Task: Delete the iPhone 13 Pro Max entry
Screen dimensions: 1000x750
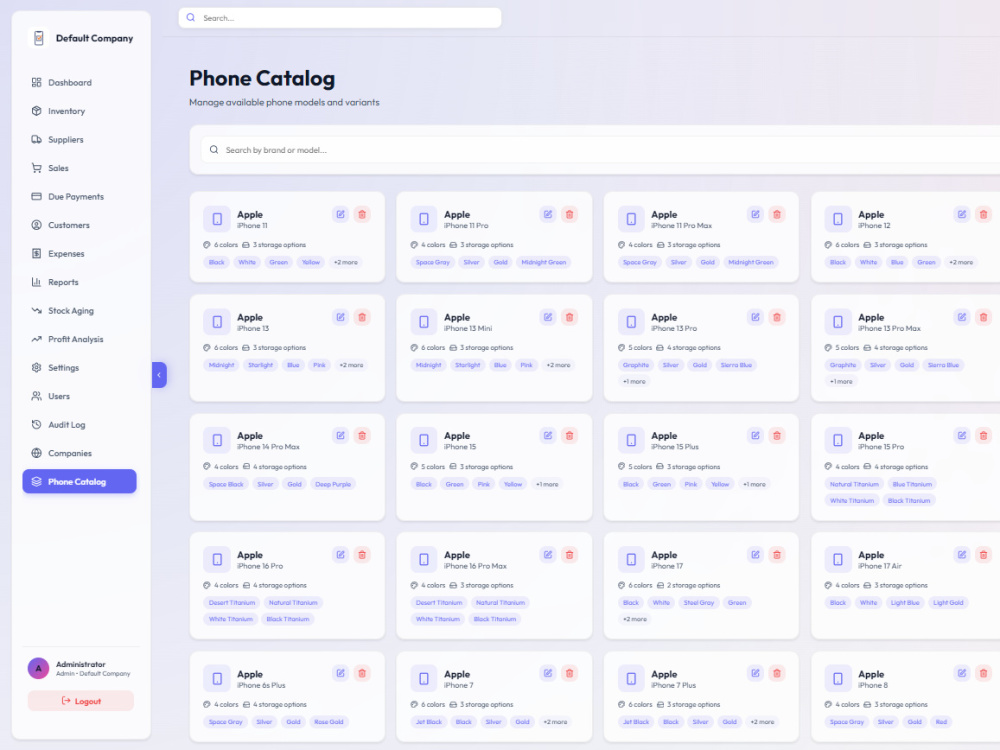Action: tap(983, 317)
